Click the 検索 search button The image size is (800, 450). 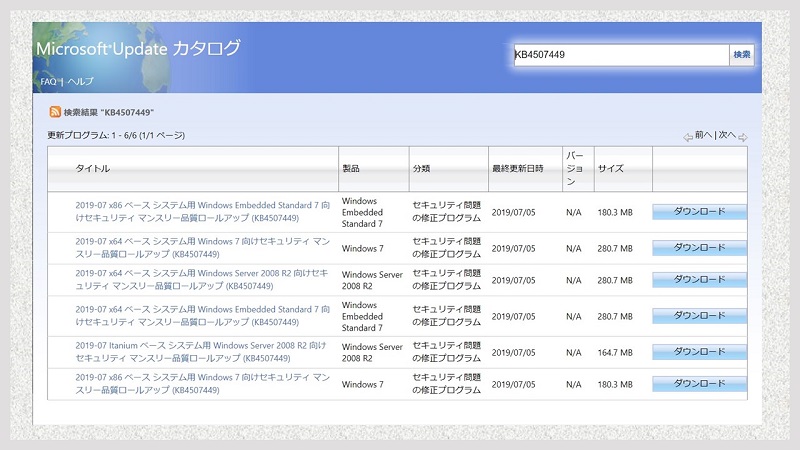742,55
